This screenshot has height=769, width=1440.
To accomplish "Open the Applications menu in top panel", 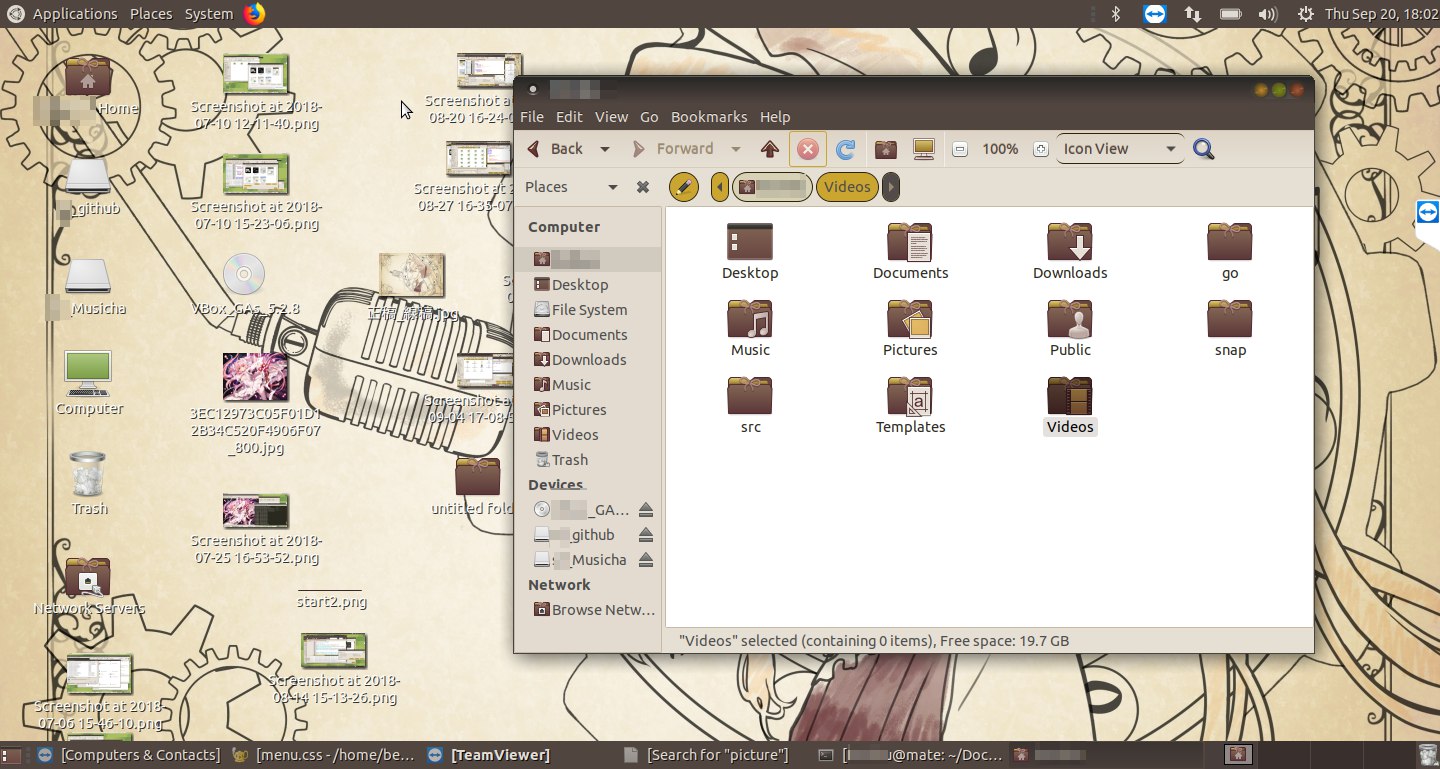I will point(74,14).
